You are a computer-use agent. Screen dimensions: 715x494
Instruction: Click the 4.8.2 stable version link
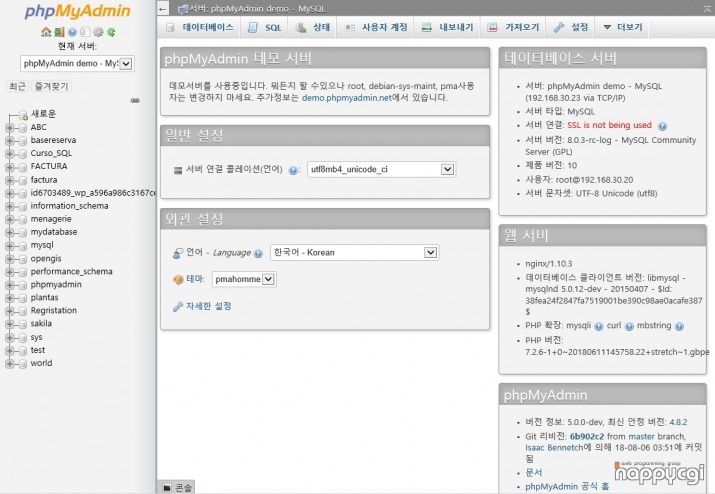(678, 422)
